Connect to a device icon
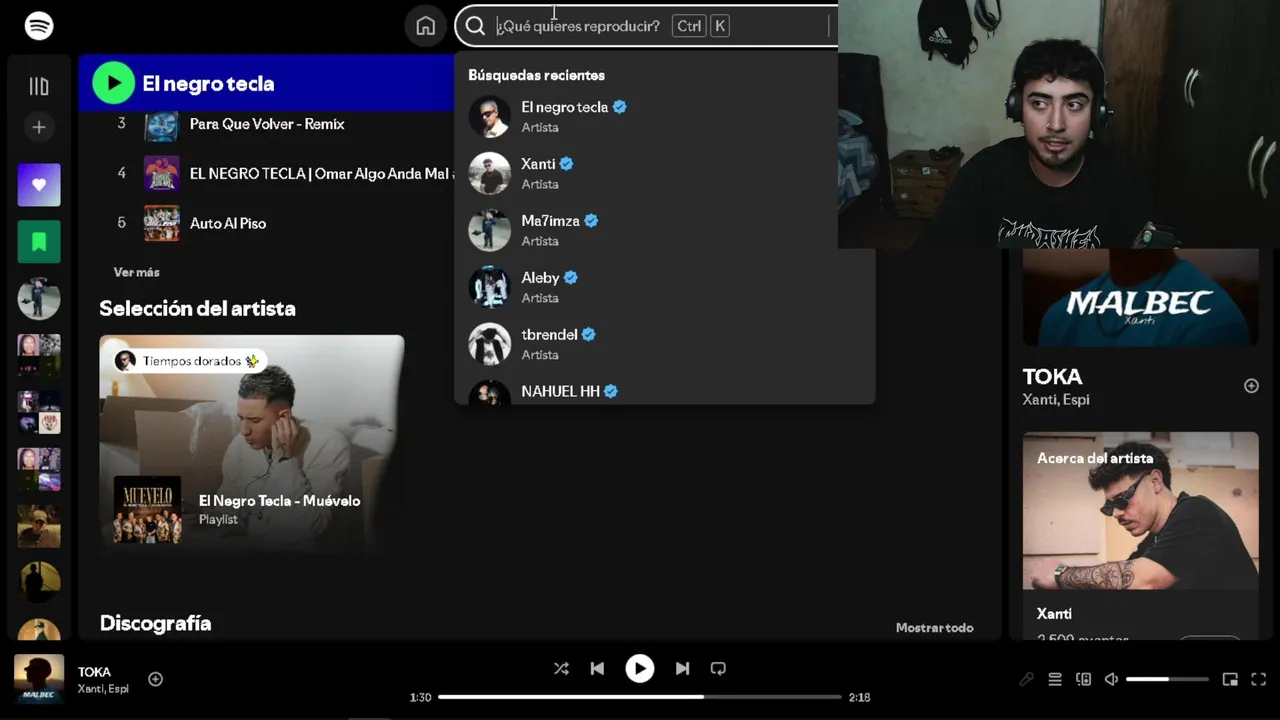 coord(1083,679)
